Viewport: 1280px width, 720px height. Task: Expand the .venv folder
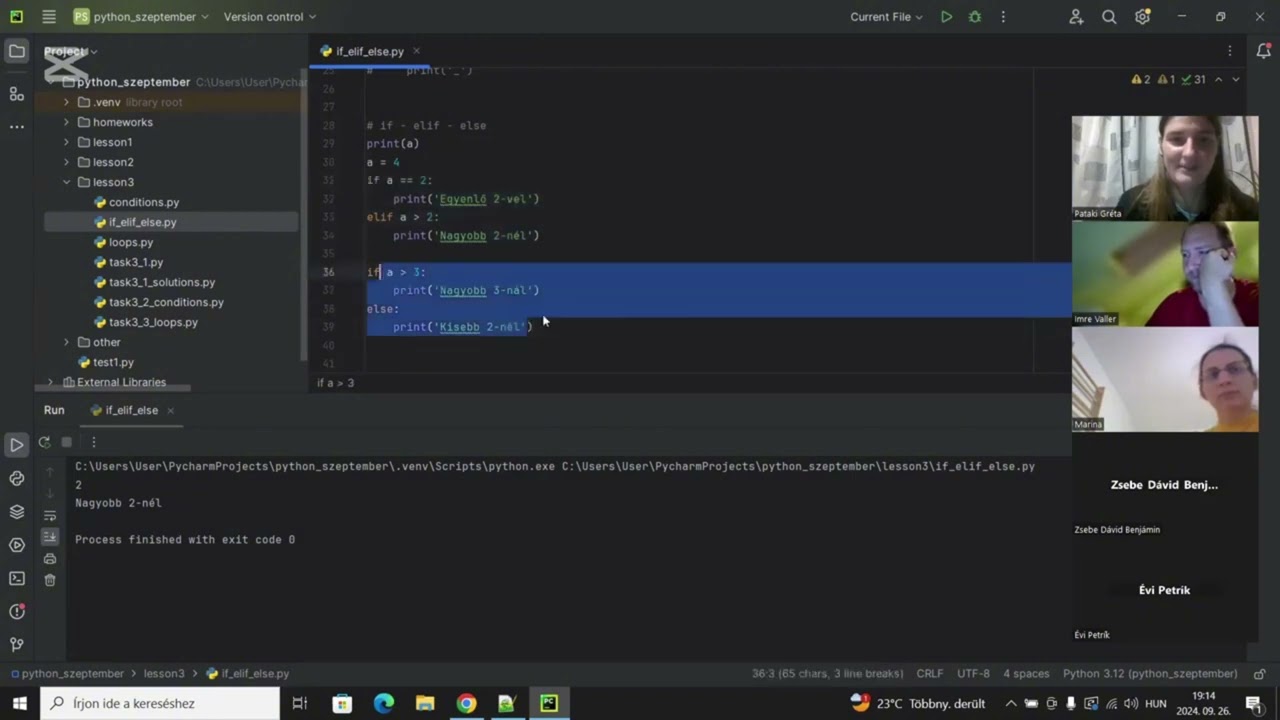(67, 102)
